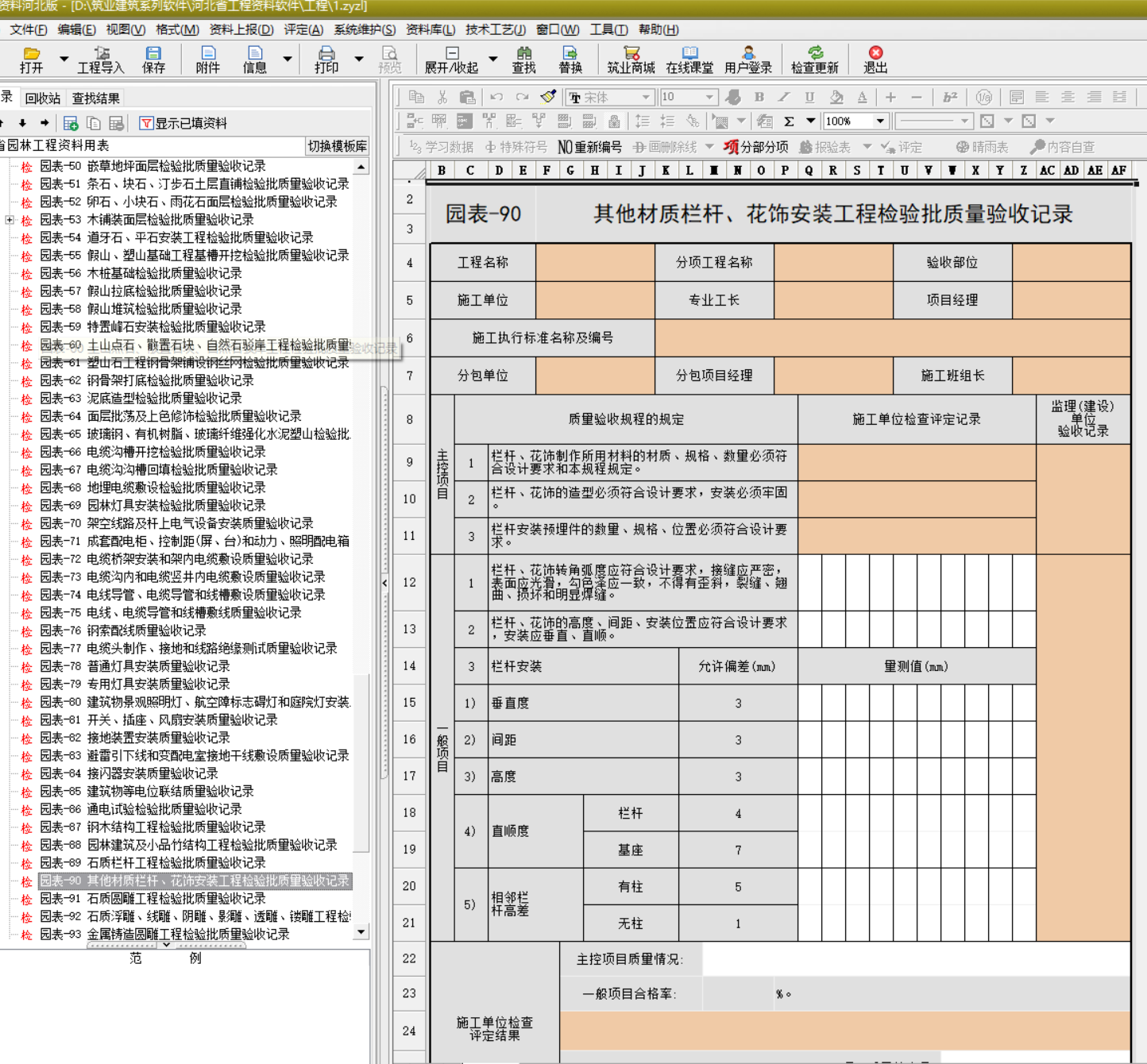Open 工具(T) menu
1147x1064 pixels.
click(x=608, y=29)
